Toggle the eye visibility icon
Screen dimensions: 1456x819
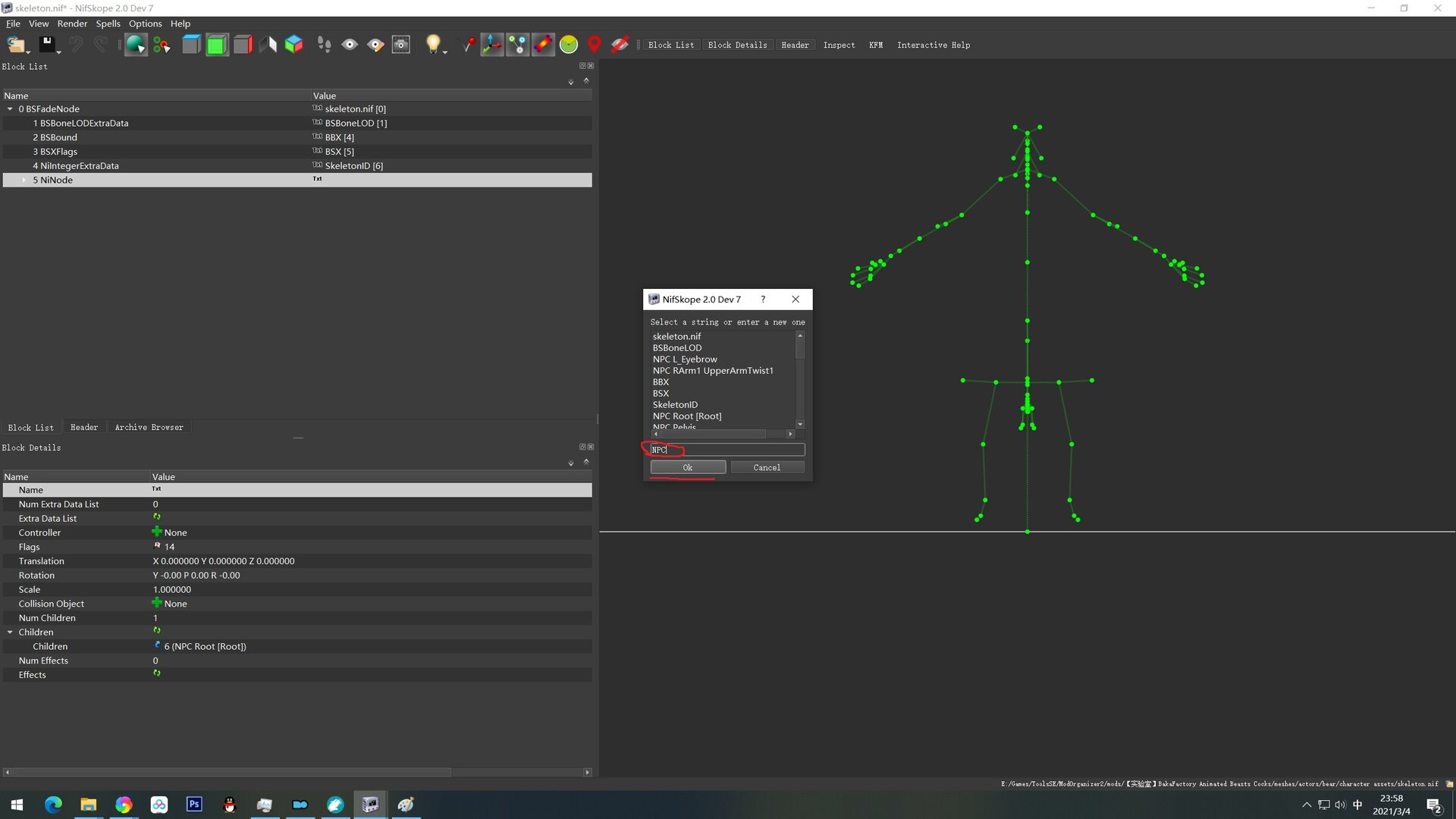pyautogui.click(x=350, y=45)
